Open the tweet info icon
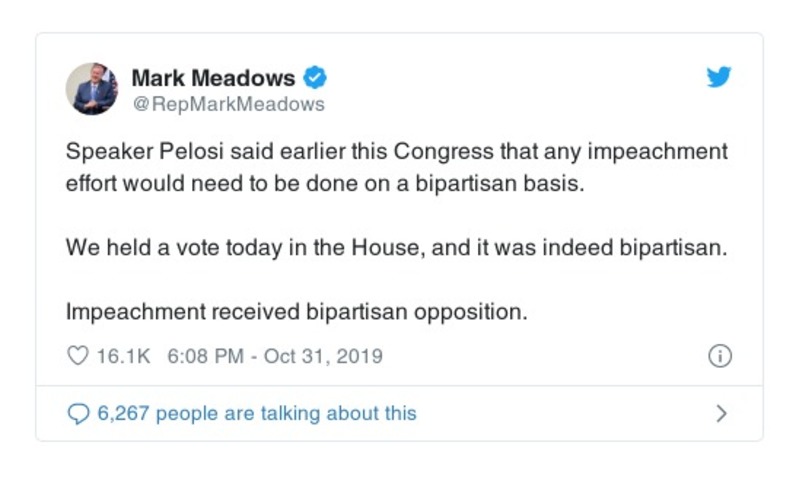This screenshot has height=490, width=799. (719, 356)
